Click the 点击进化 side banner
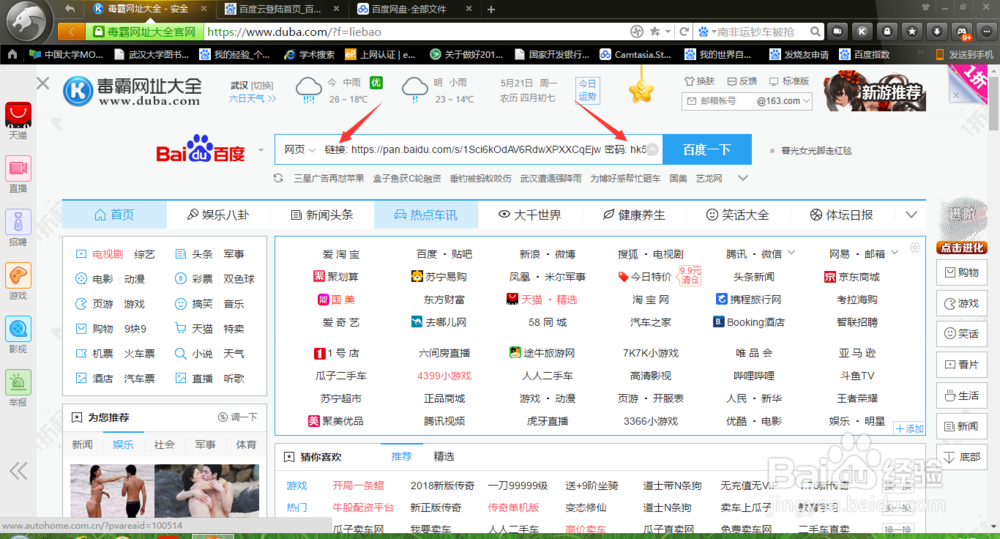Image resolution: width=1000 pixels, height=539 pixels. point(962,248)
